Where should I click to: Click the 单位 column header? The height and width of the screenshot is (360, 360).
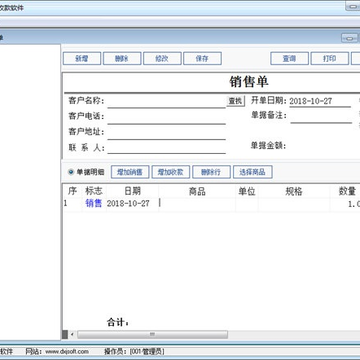(247, 191)
